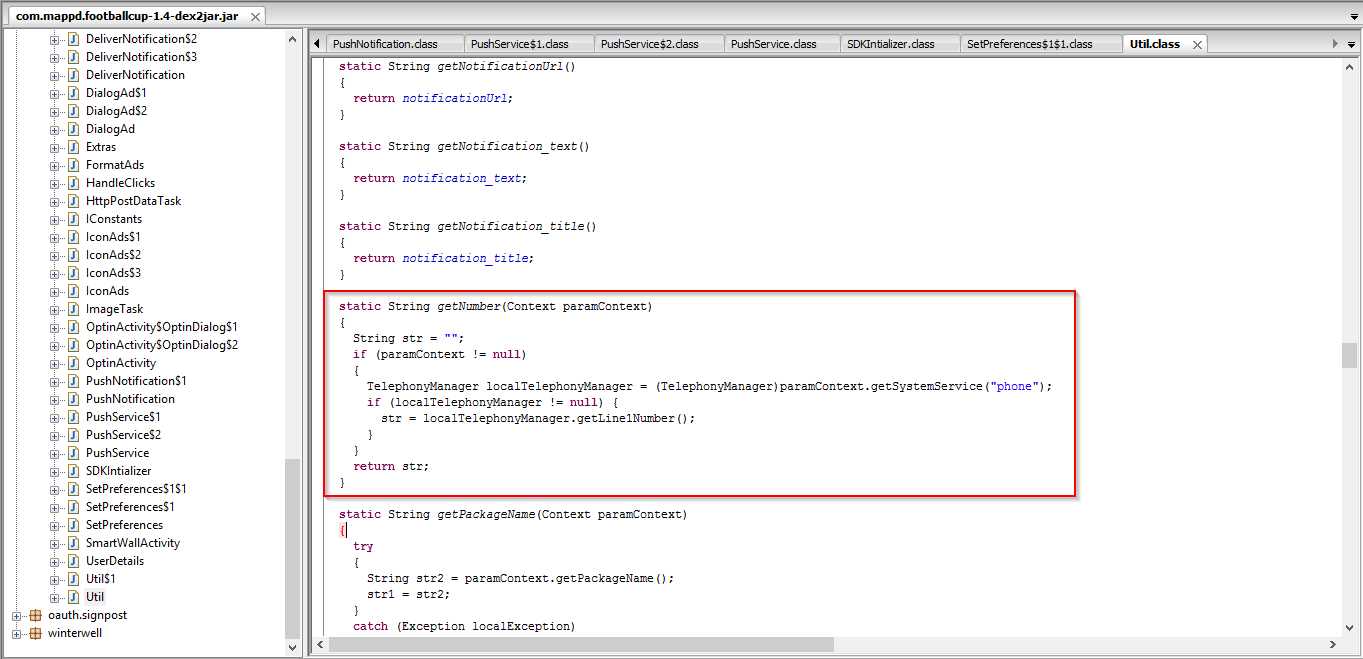
Task: Expand the winterwell package node
Action: click(x=17, y=633)
